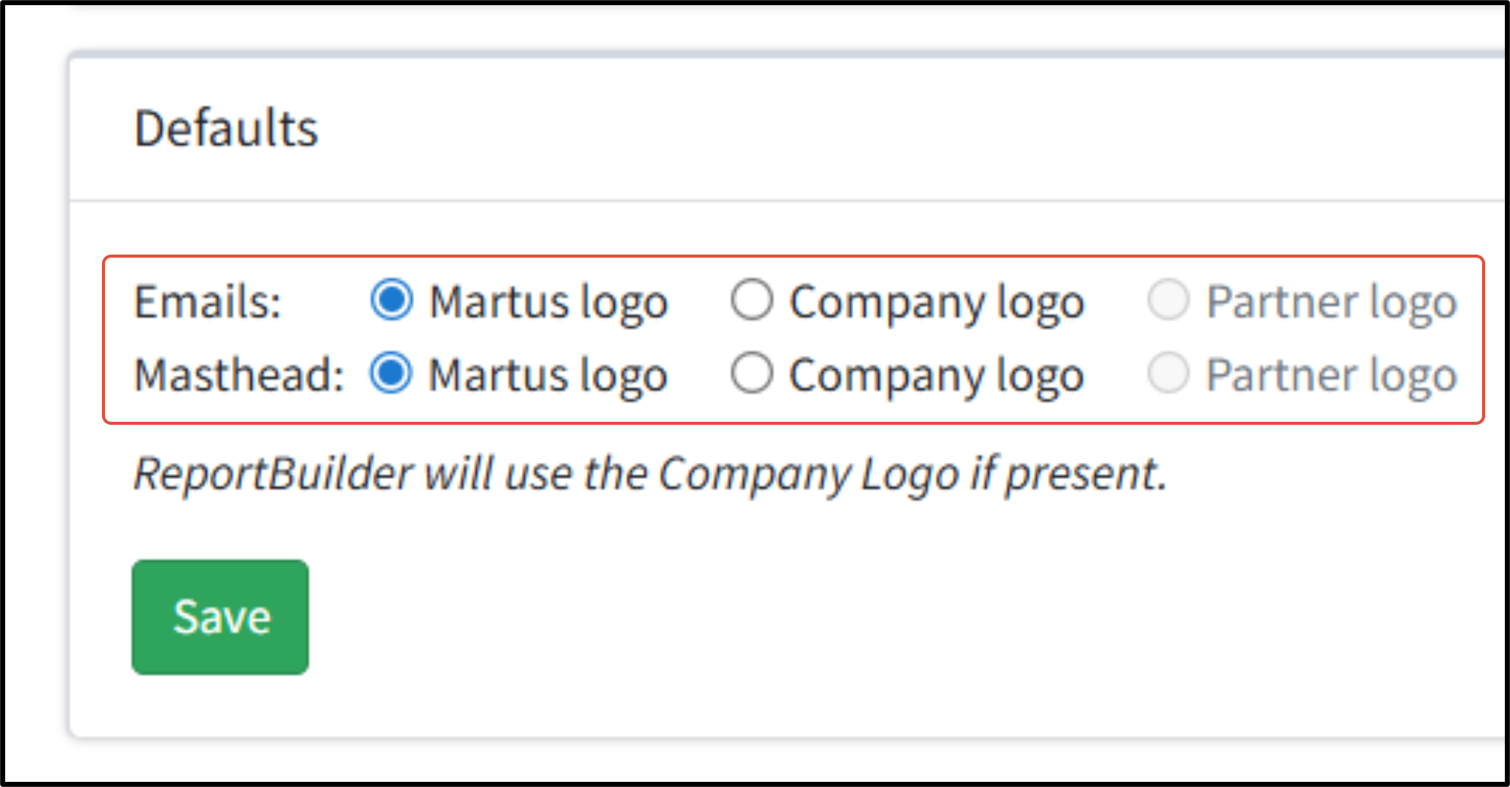Click the Defaults panel heading

pos(226,129)
